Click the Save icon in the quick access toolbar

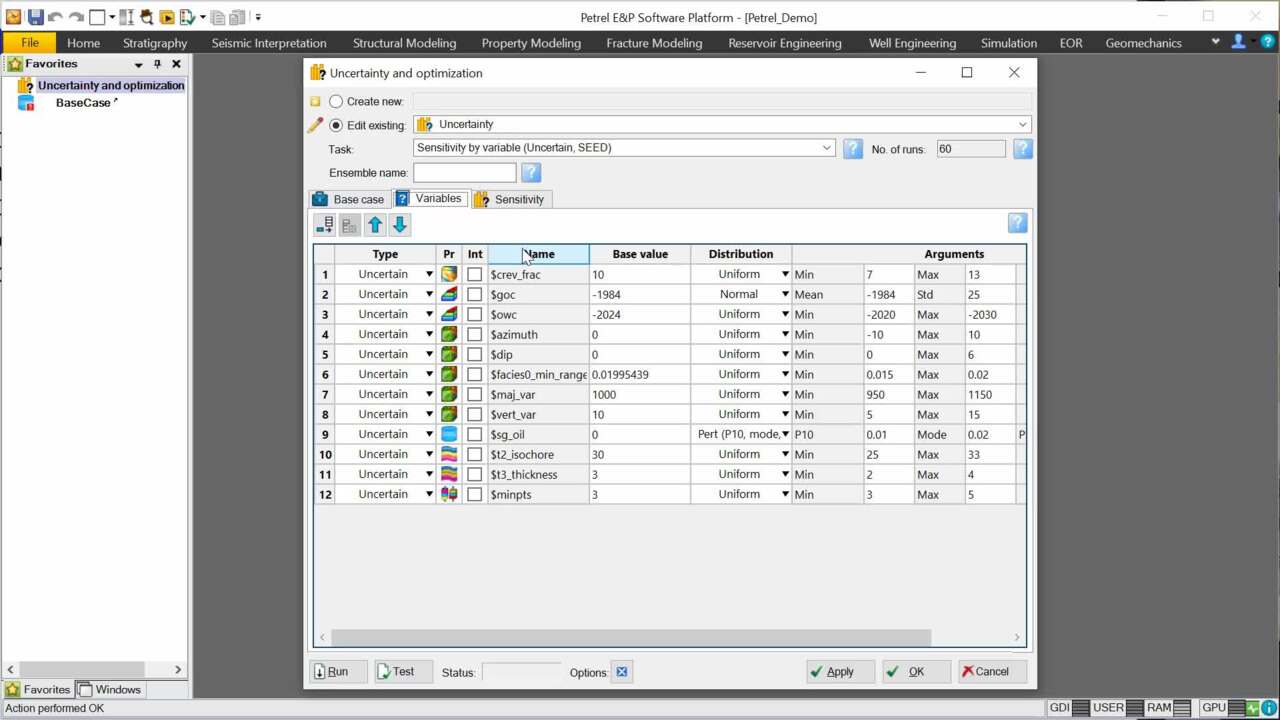(35, 17)
